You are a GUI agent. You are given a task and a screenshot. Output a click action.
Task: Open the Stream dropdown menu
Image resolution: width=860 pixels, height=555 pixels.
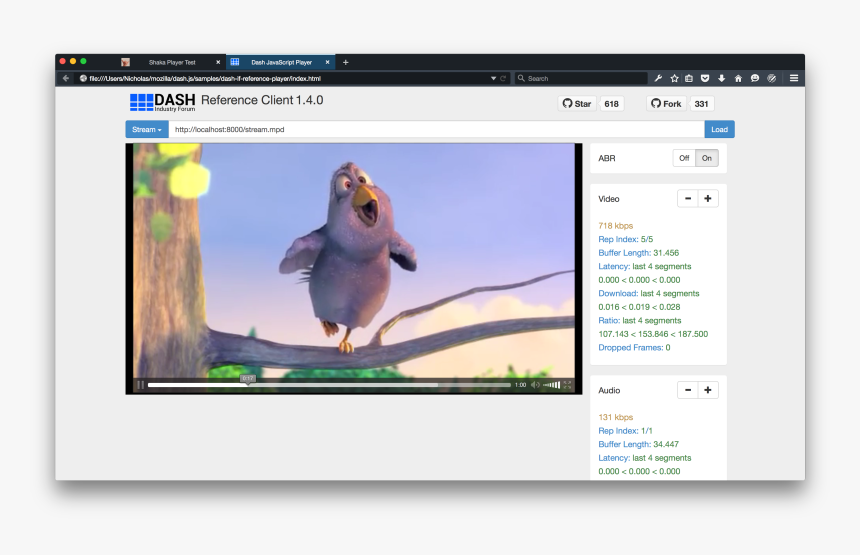coord(147,129)
